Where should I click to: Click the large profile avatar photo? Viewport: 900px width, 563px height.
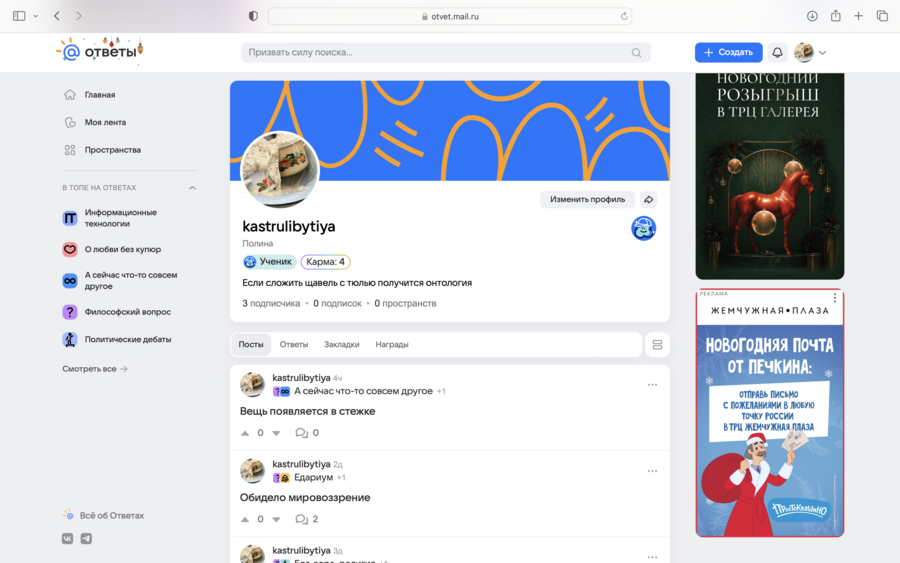(280, 169)
